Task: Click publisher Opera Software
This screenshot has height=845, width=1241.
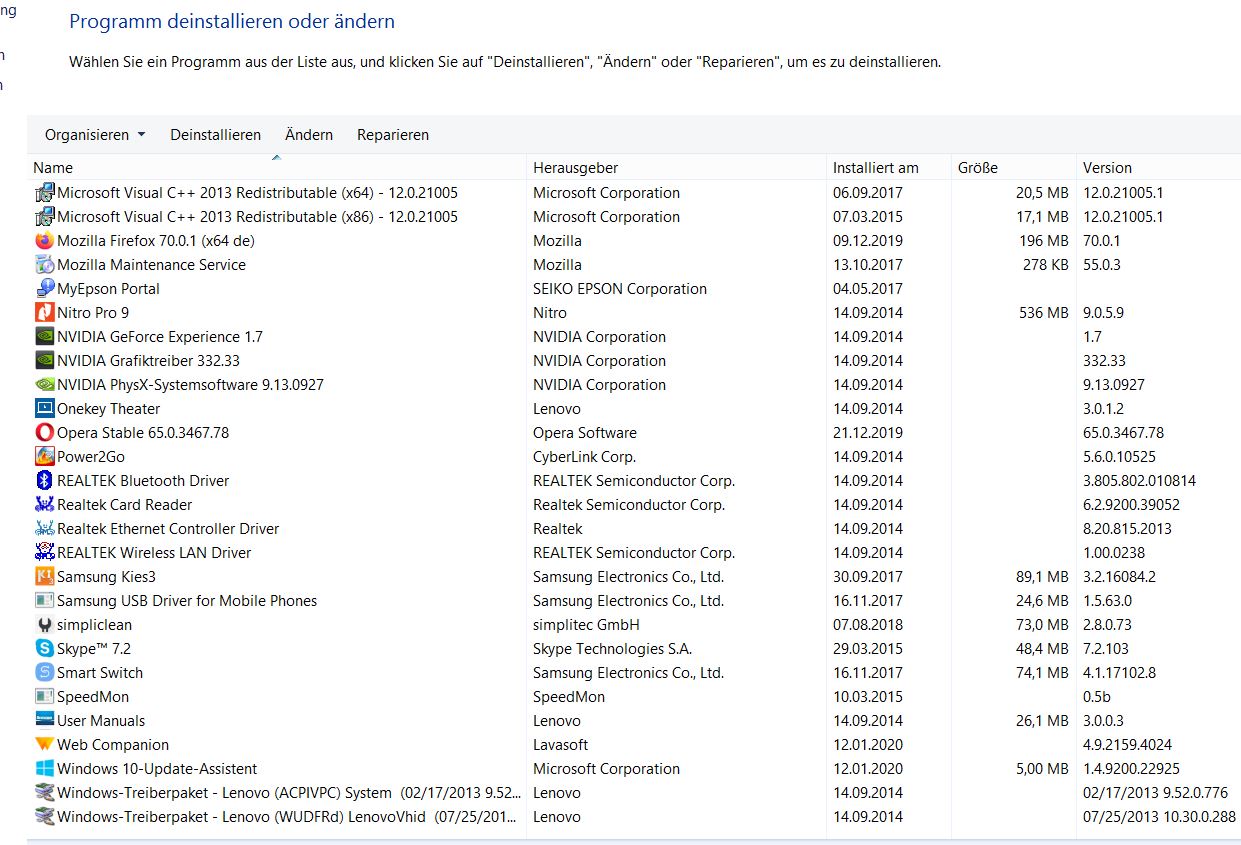Action: click(x=585, y=432)
